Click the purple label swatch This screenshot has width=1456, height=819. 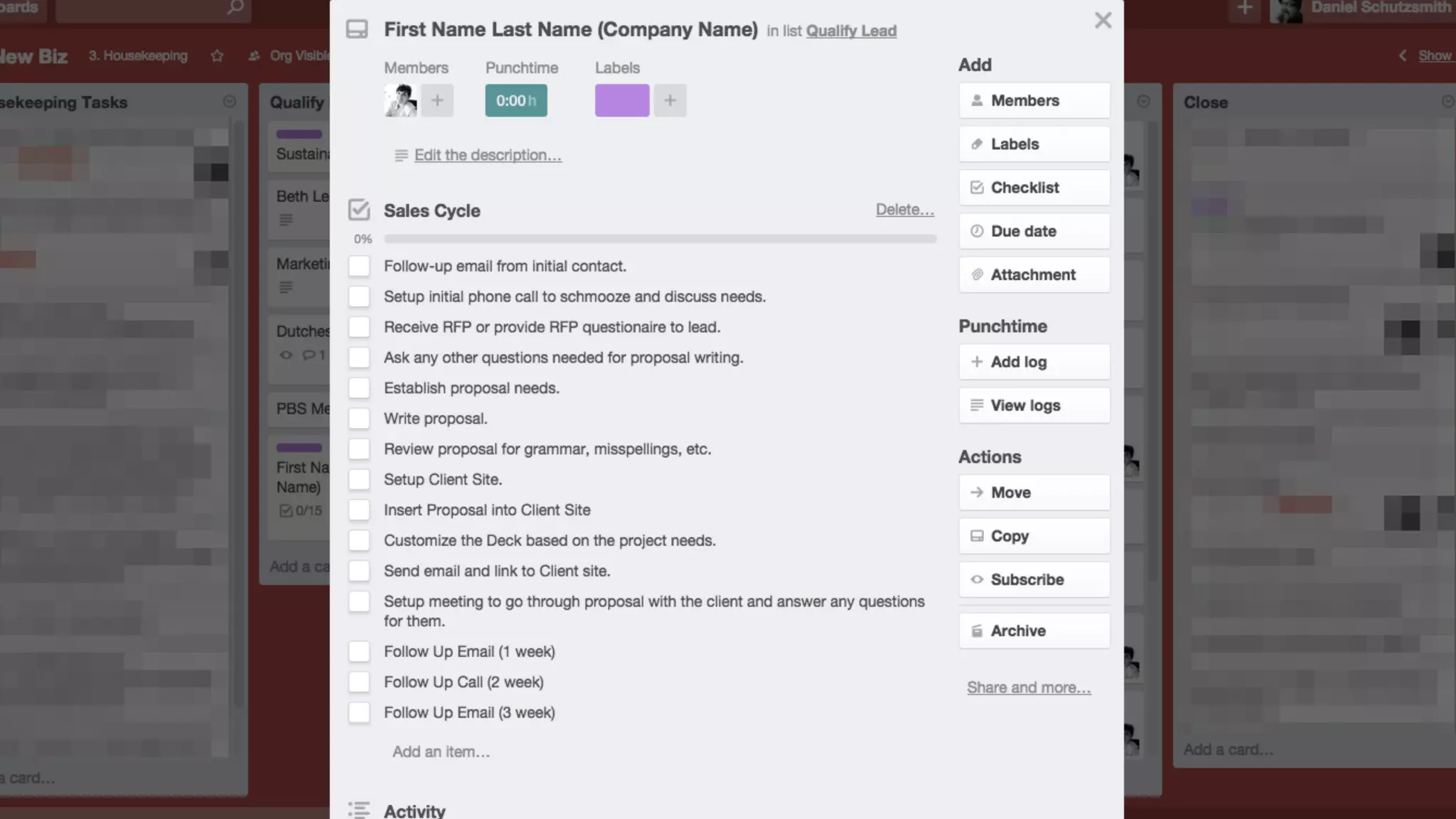[x=621, y=100]
